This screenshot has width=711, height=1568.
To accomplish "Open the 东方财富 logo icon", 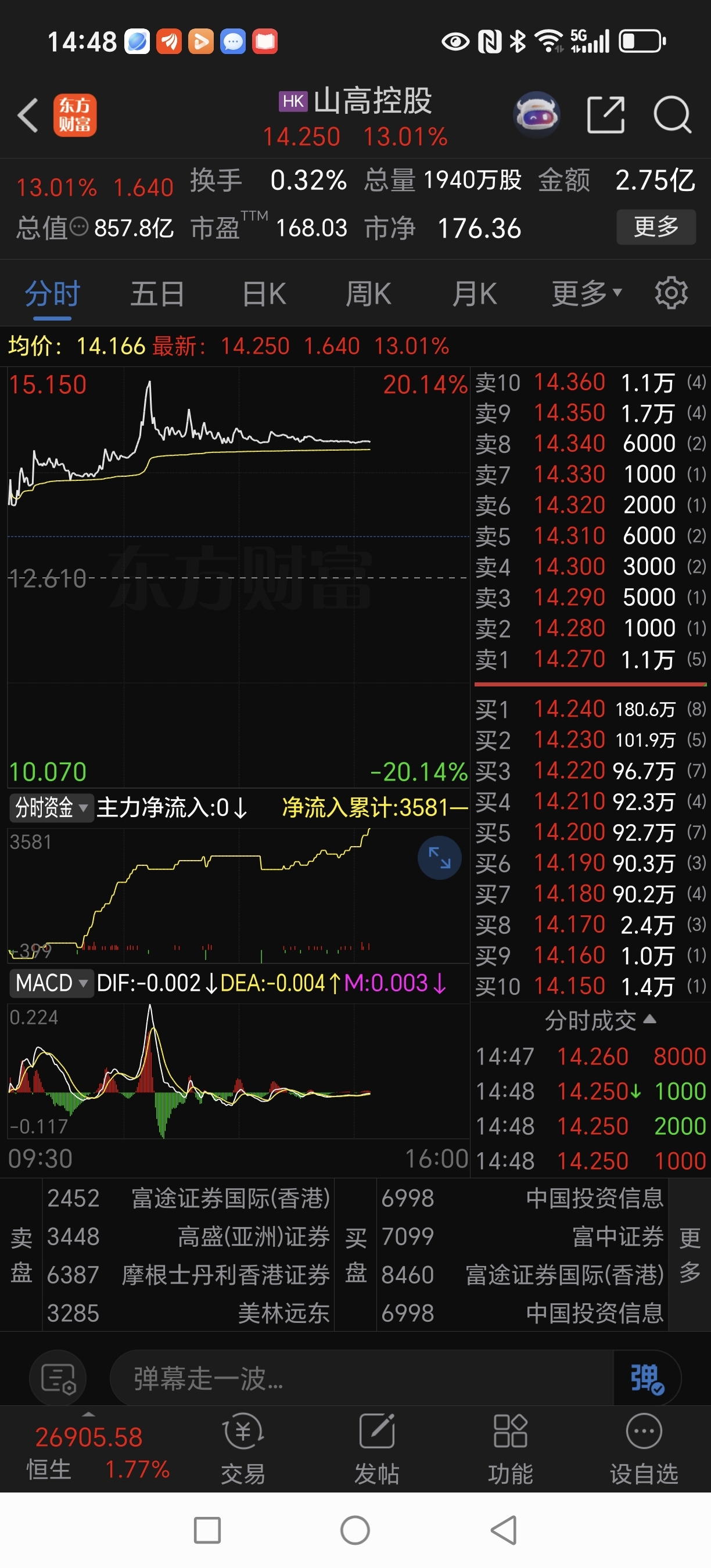I will (75, 115).
